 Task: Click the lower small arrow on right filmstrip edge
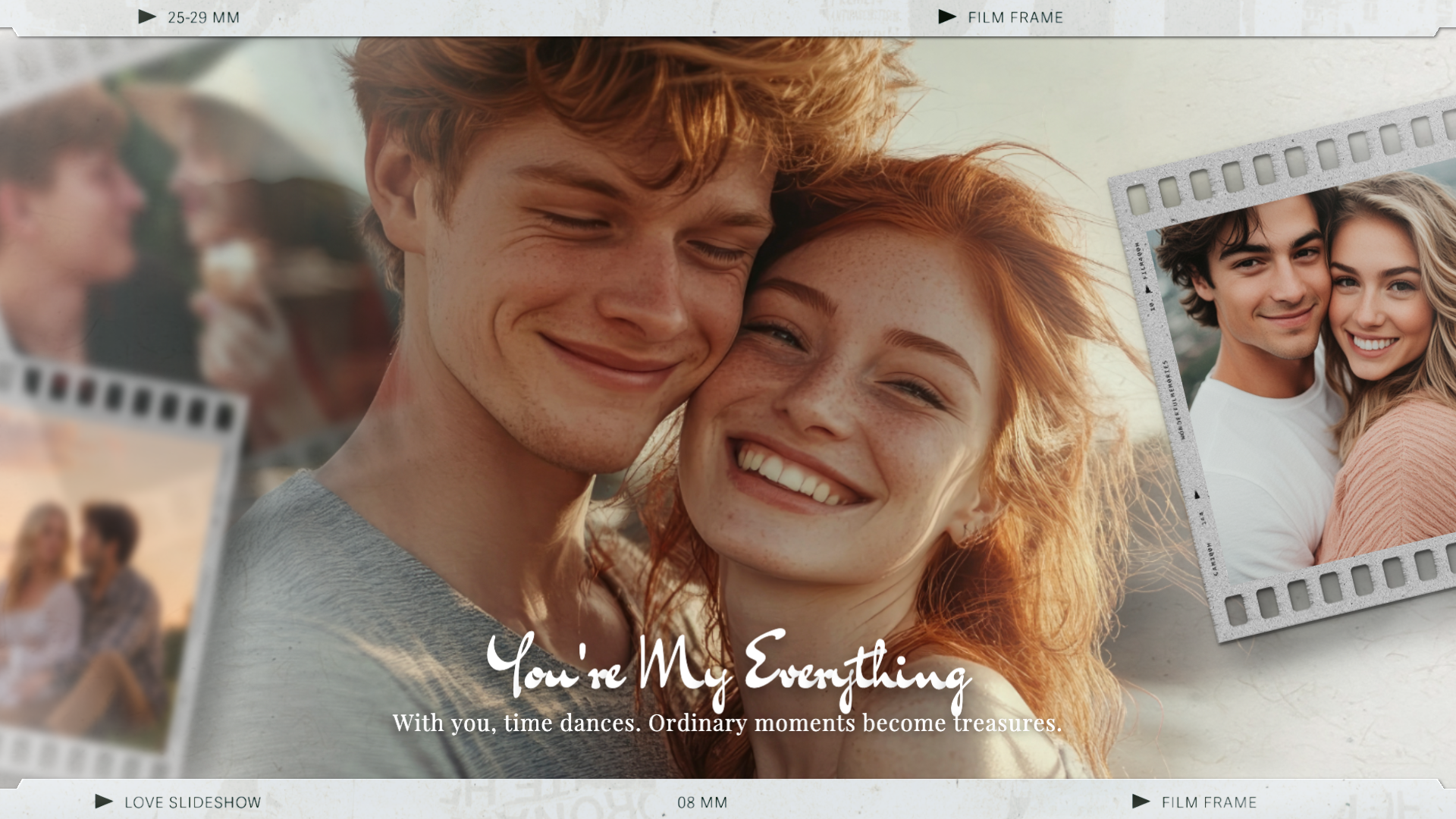coord(1197,495)
